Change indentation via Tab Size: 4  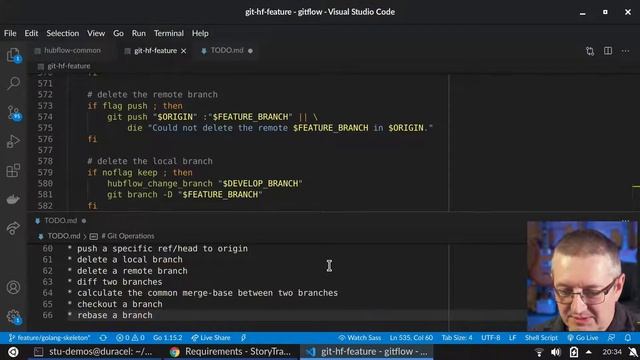click(x=457, y=338)
